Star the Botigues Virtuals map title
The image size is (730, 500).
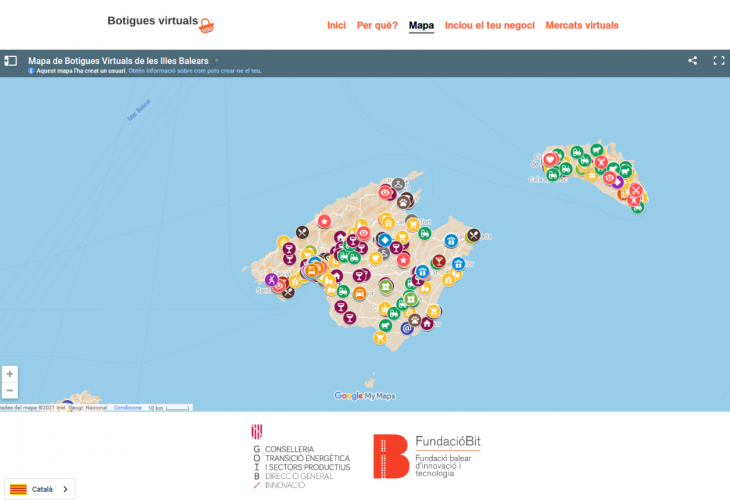coord(217,61)
